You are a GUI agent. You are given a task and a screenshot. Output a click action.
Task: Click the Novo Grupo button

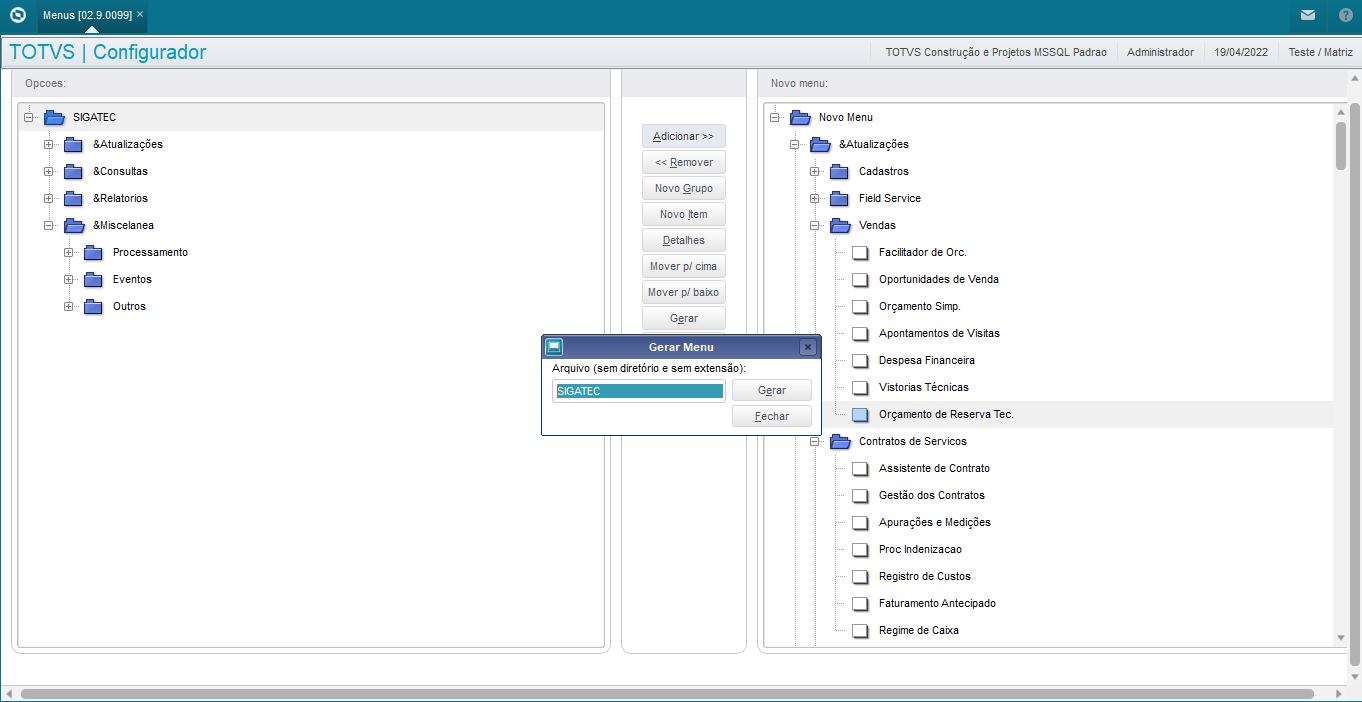(684, 188)
